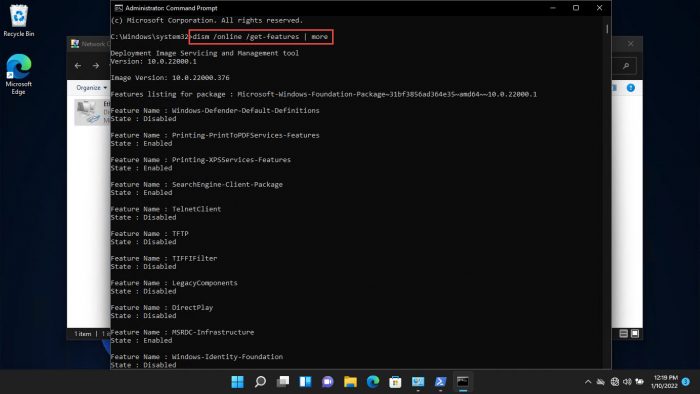Switch to Network Connections taskbar icon
The image size is (700, 394).
tap(418, 382)
